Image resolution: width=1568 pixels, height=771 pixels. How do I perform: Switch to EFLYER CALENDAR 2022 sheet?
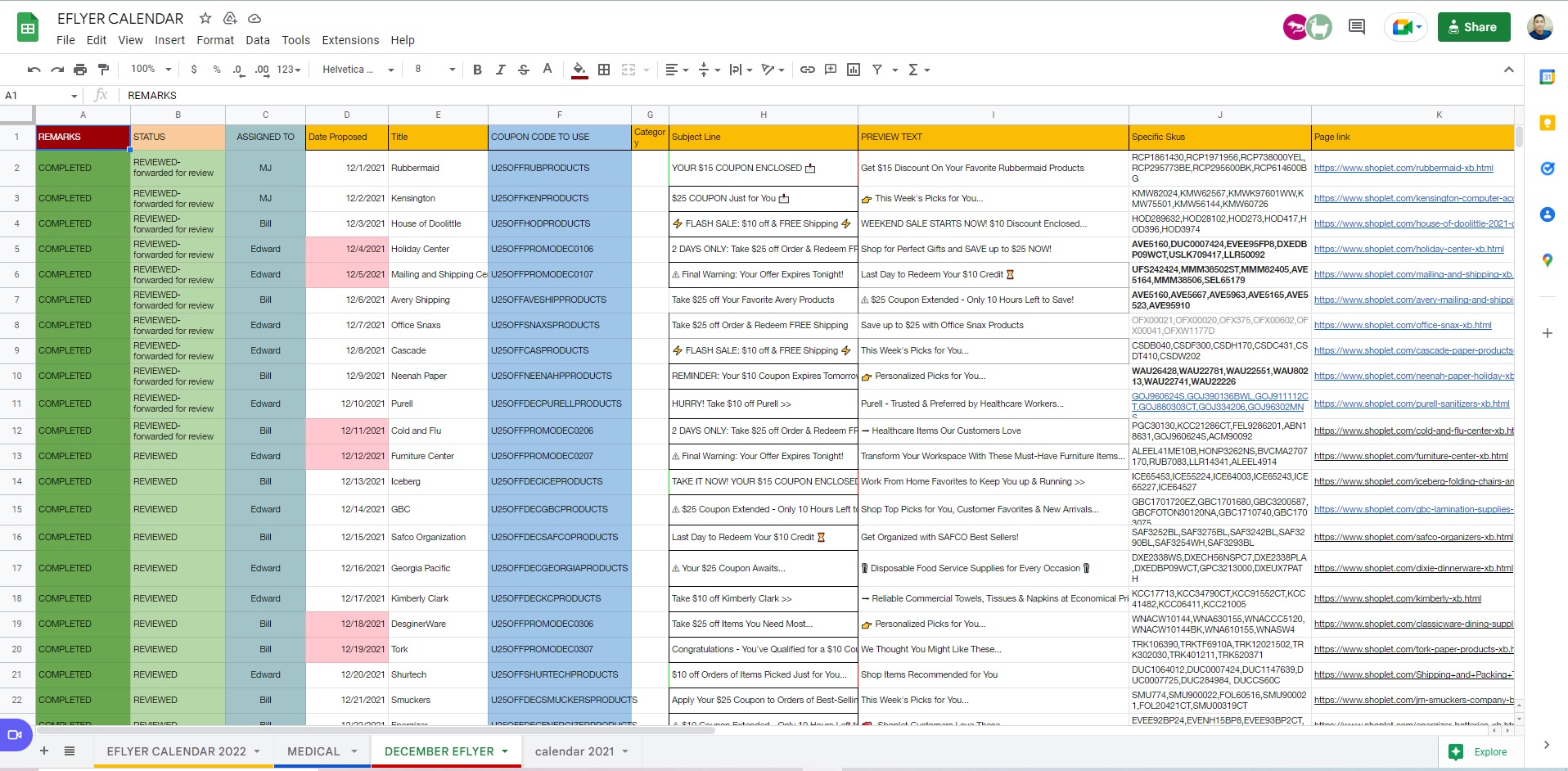click(184, 751)
